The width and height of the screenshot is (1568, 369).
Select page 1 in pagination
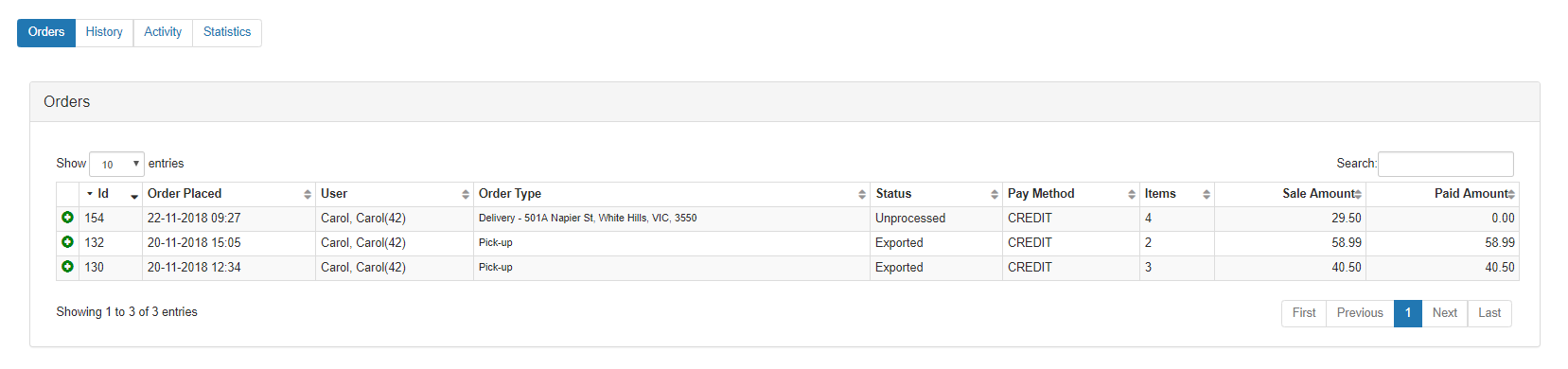[1408, 313]
